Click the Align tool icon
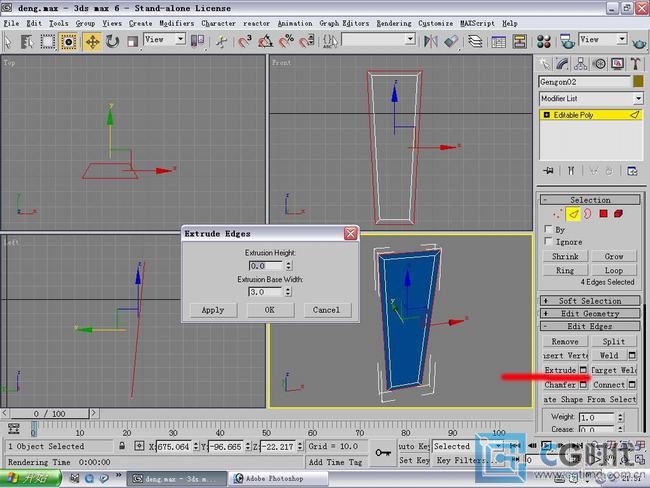The width and height of the screenshot is (650, 488). pos(451,41)
